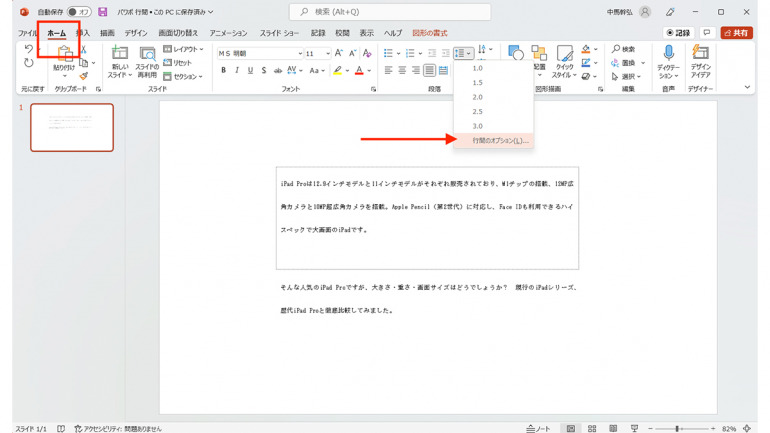Increase the list indent level
Viewport: 770px width, 433px height.
445,53
